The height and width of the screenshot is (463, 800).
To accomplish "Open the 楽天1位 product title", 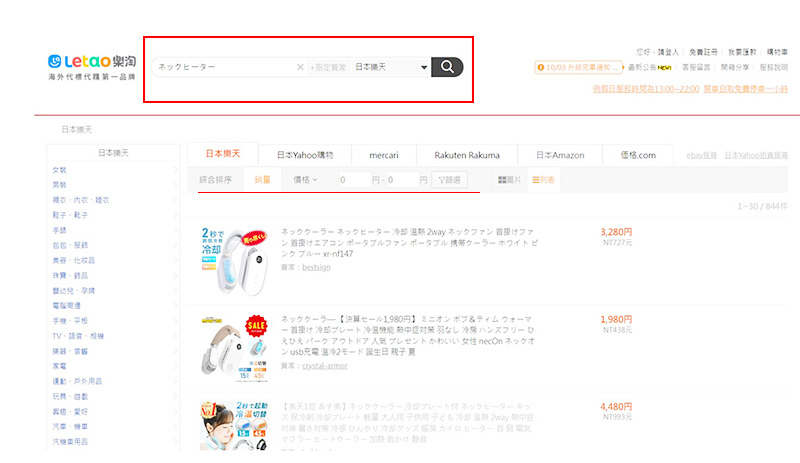I will point(407,423).
